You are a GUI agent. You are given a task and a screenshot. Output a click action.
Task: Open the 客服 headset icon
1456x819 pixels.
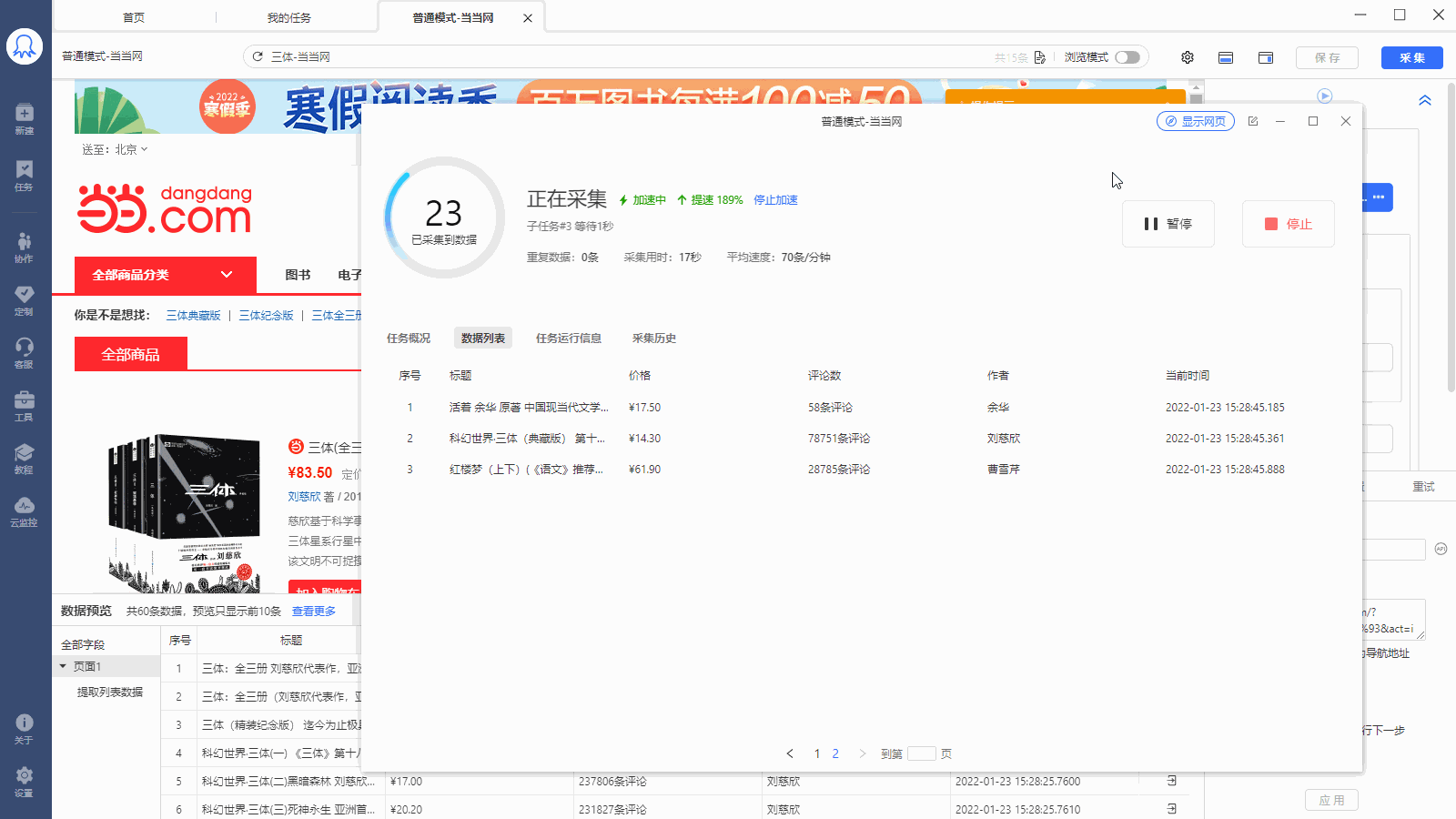pos(25,353)
